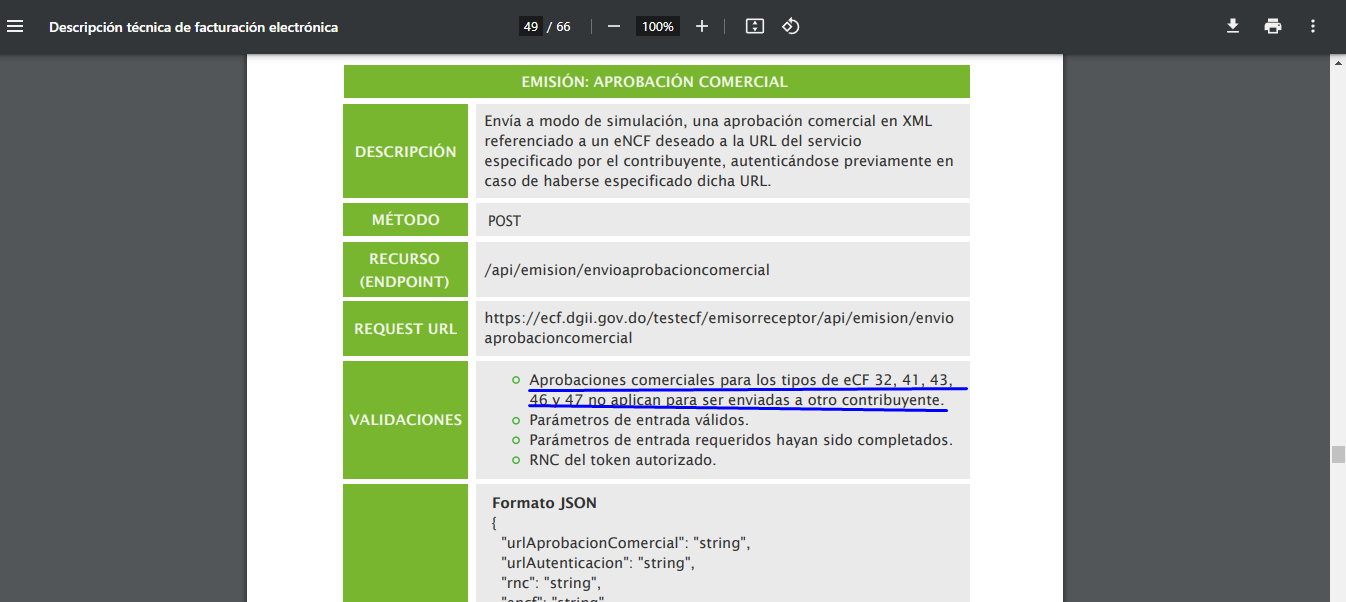Image resolution: width=1346 pixels, height=602 pixels.
Task: Click the description paragraph starting 'Envía a modo'
Action: [x=719, y=151]
